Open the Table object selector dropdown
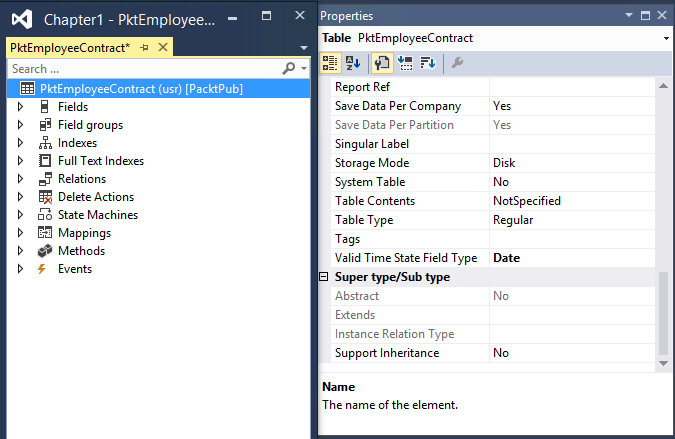Screen dimensions: 675x439 click(666, 38)
